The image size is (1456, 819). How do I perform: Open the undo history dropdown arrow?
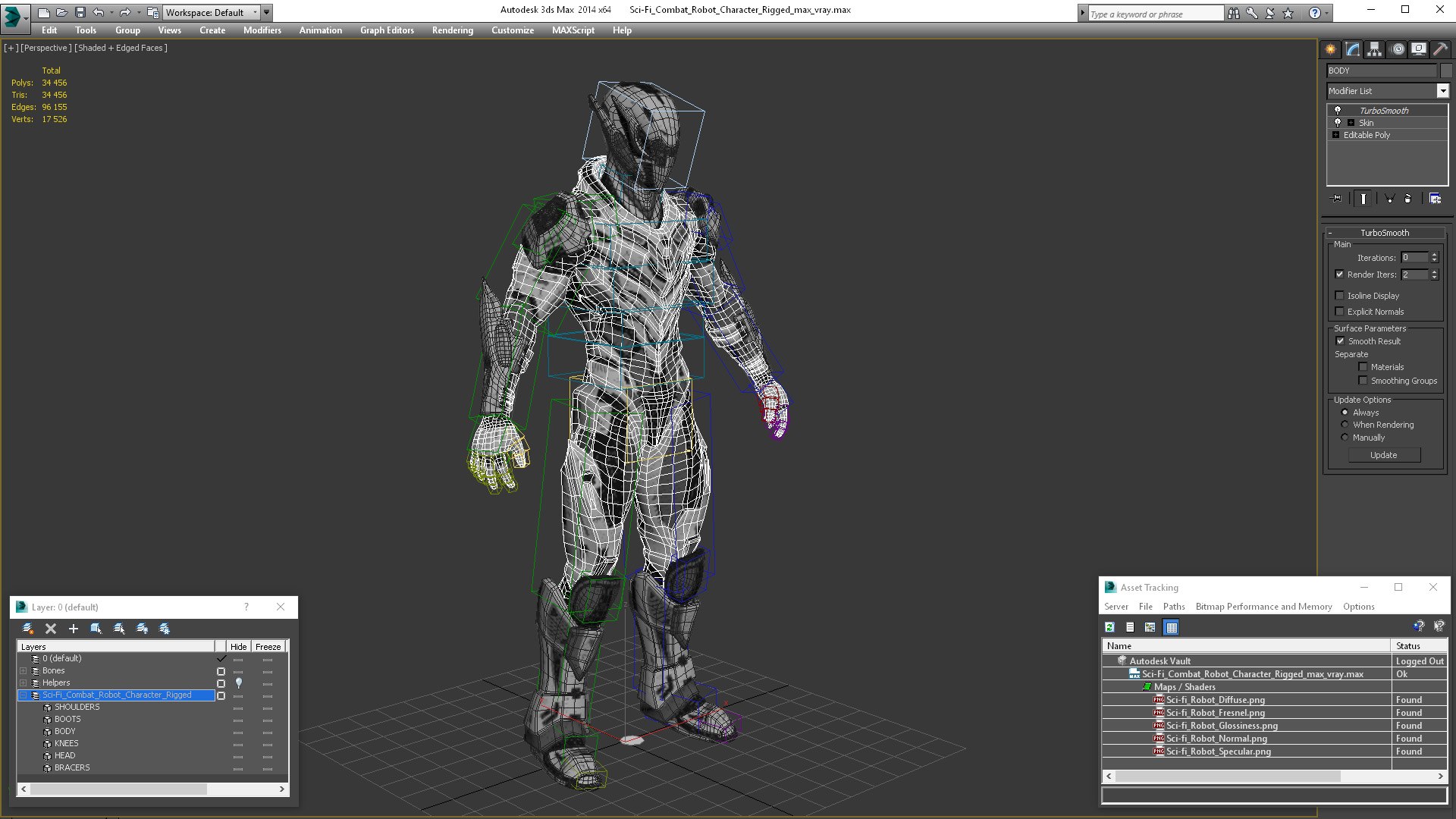point(111,13)
